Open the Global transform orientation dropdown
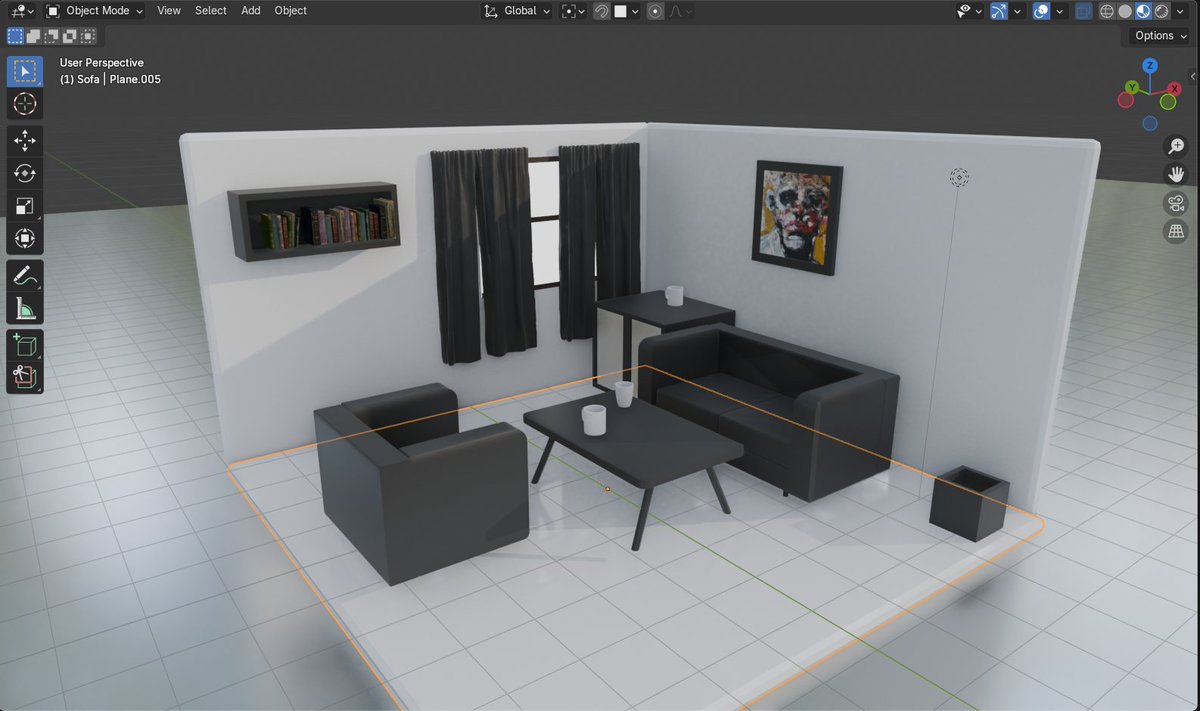1200x711 pixels. pyautogui.click(x=516, y=11)
